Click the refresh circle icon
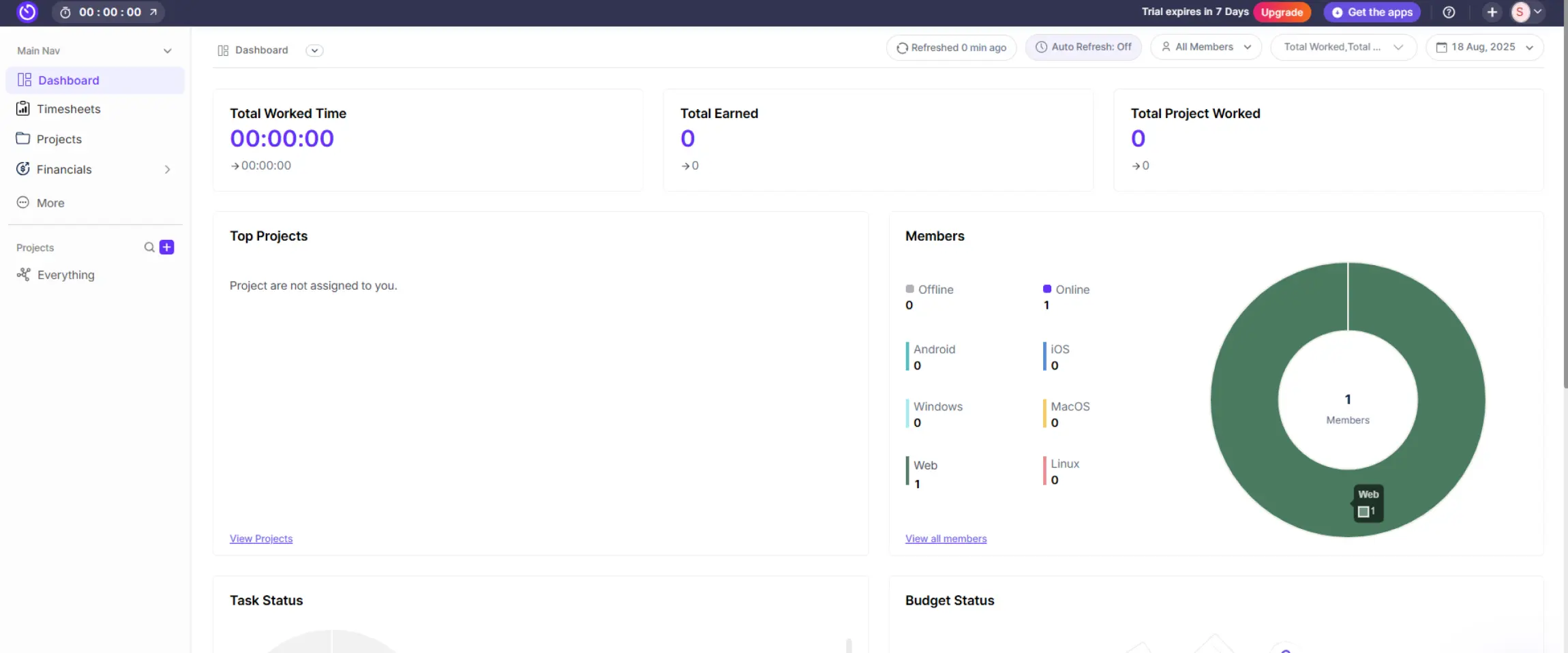 [x=902, y=48]
